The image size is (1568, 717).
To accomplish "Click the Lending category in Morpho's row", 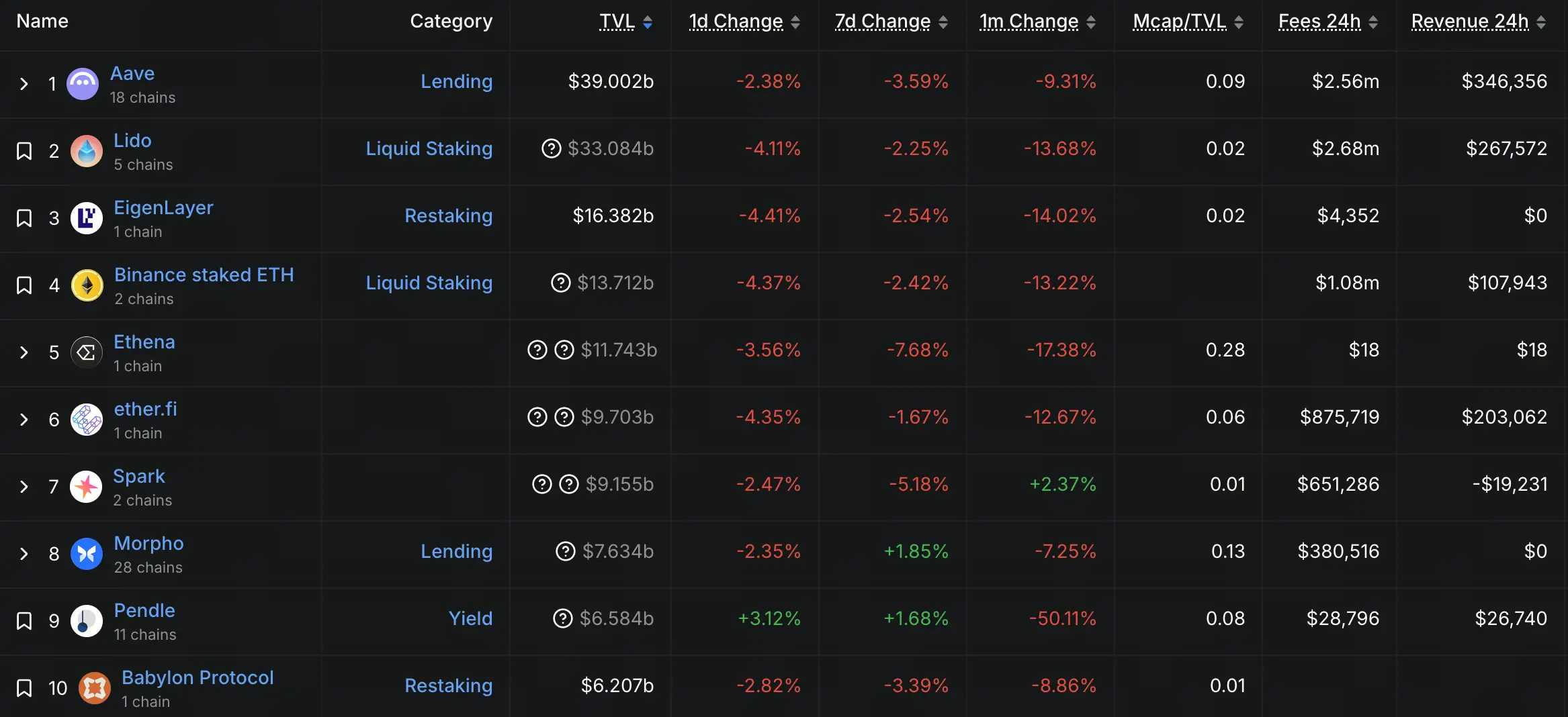I will 457,551.
